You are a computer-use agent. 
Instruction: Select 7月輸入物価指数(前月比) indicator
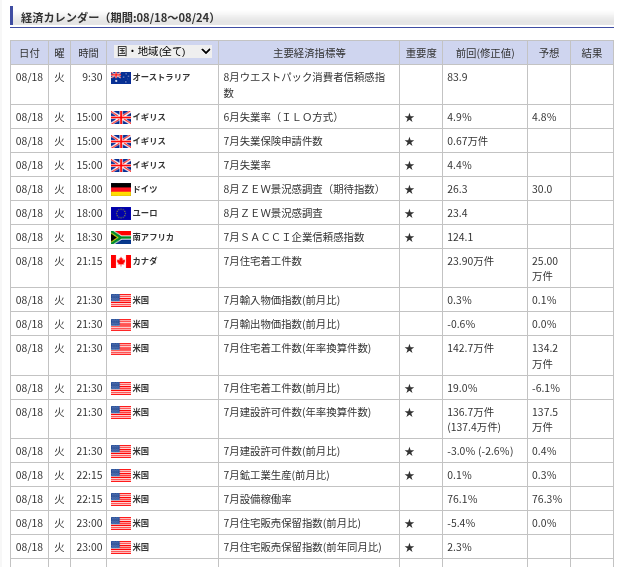282,300
